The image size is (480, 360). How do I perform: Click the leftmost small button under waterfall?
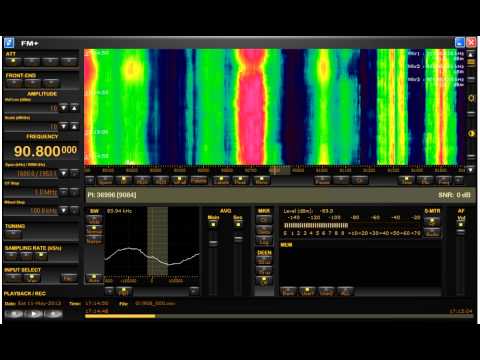coord(90,180)
